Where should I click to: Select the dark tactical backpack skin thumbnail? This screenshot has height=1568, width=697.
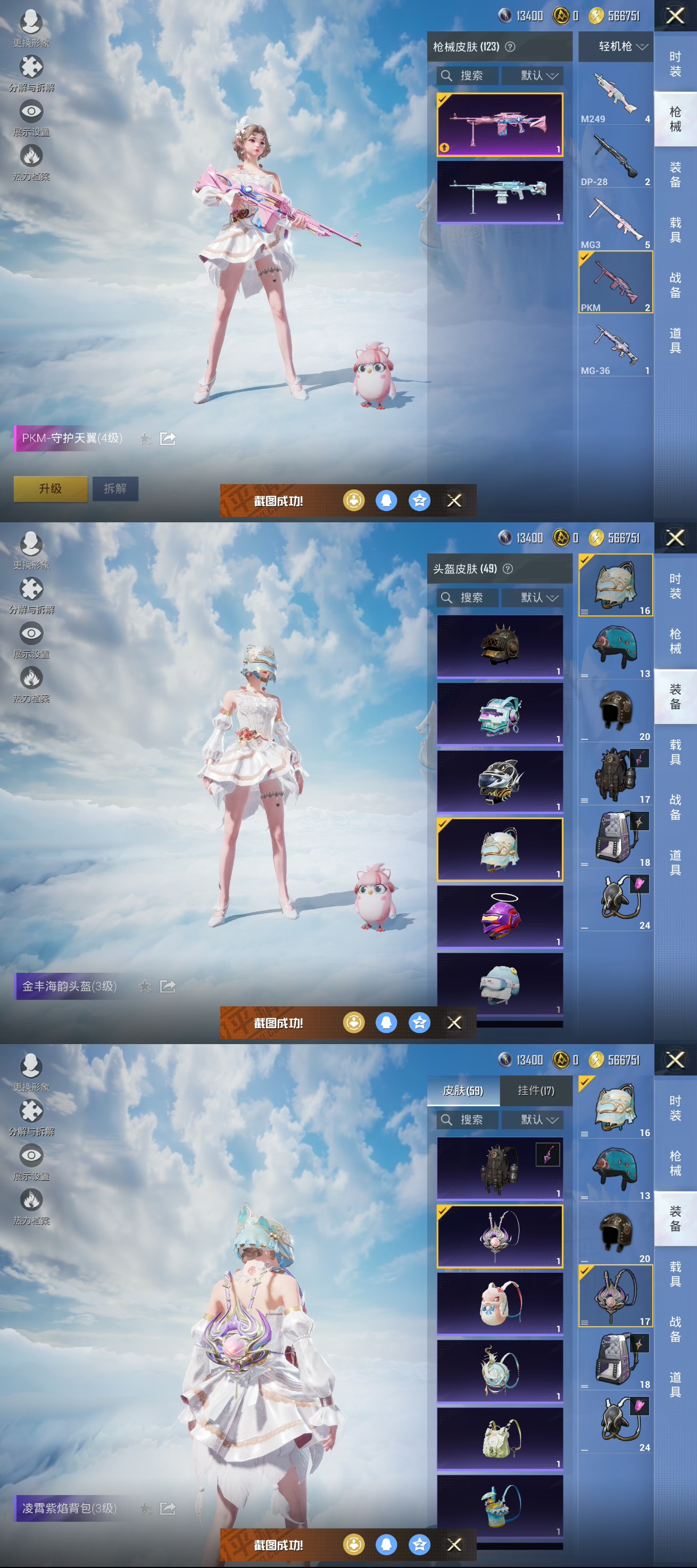500,1169
